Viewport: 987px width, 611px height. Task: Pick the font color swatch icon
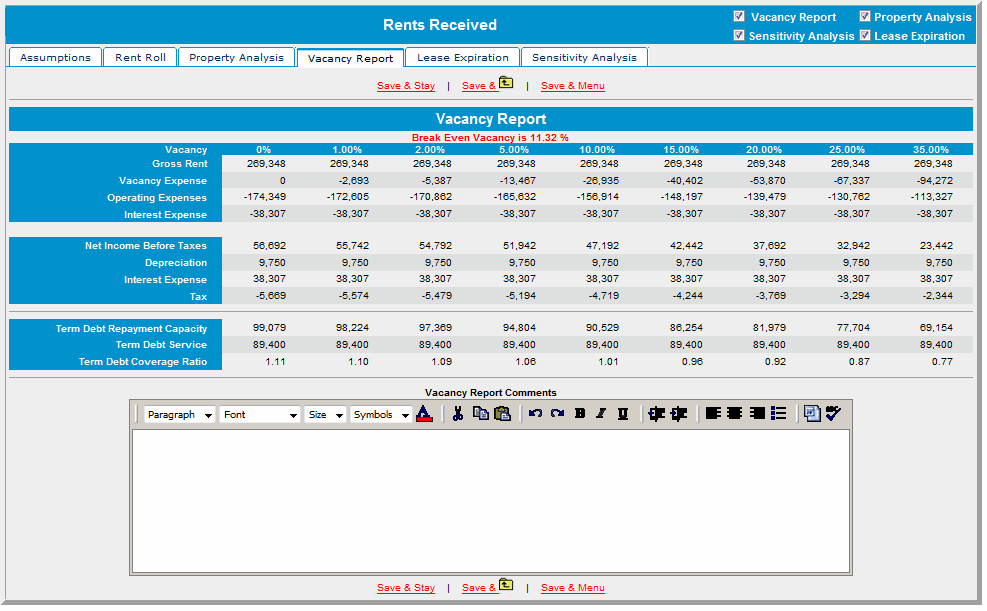[424, 414]
